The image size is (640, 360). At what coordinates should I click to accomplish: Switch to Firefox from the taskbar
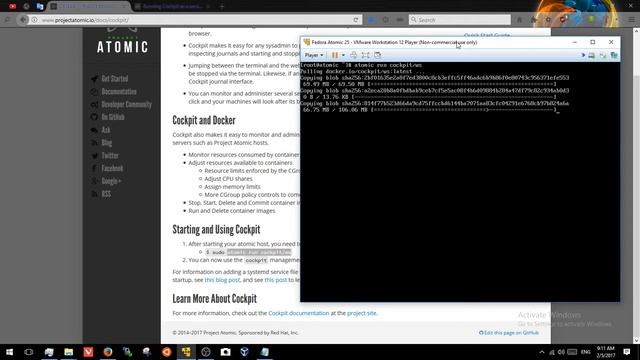tap(108, 352)
